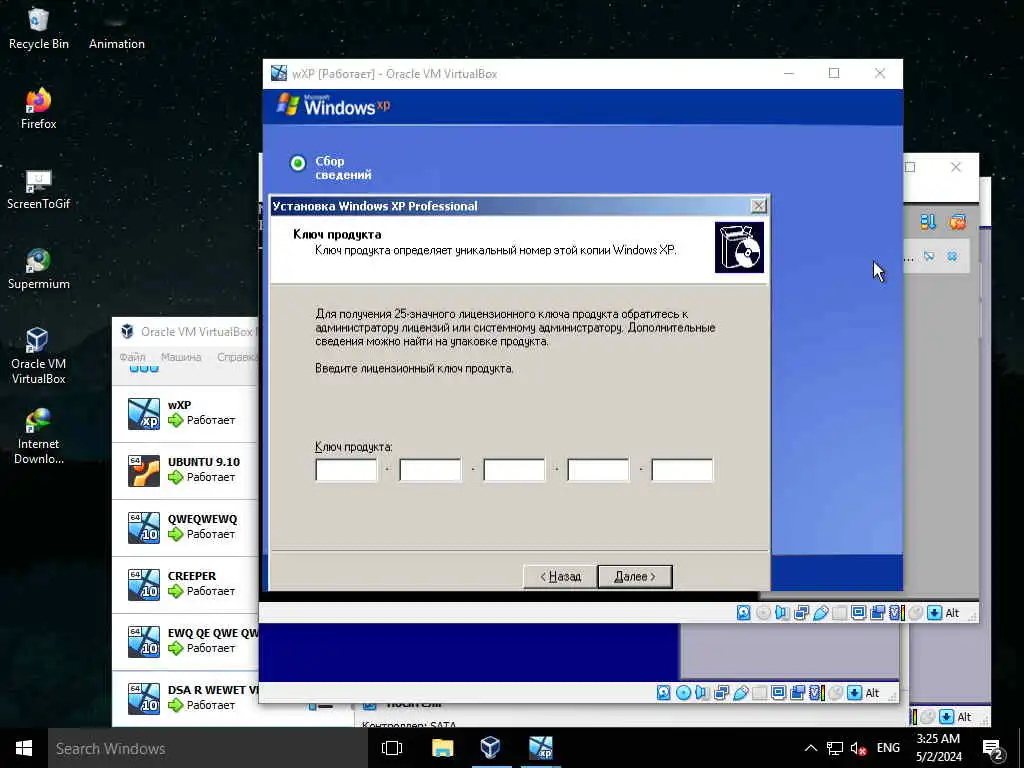Click mouse integration indicator under wXP window
Viewport: 1024px width, 768px height.
(916, 613)
